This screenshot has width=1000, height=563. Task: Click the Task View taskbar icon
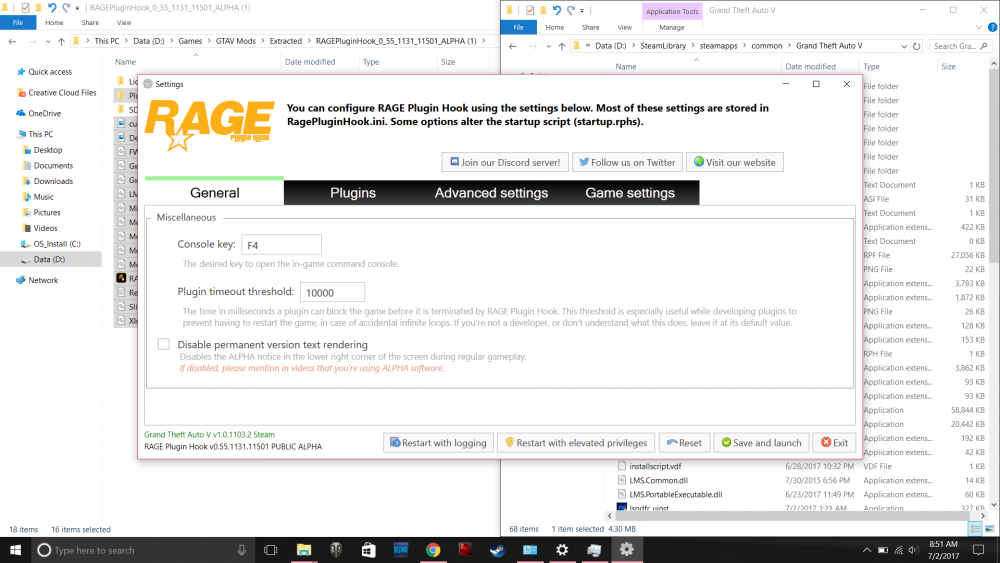270,550
